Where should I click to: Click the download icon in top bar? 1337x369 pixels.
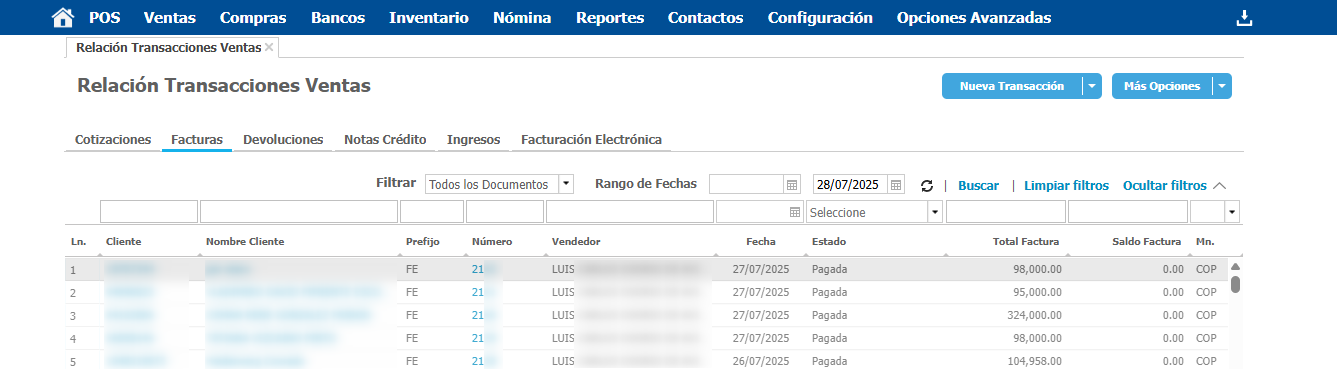pyautogui.click(x=1244, y=18)
